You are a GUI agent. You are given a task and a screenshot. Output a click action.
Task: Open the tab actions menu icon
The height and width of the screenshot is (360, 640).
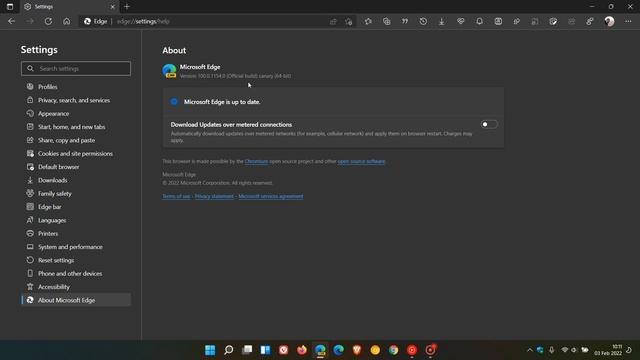pyautogui.click(x=10, y=7)
